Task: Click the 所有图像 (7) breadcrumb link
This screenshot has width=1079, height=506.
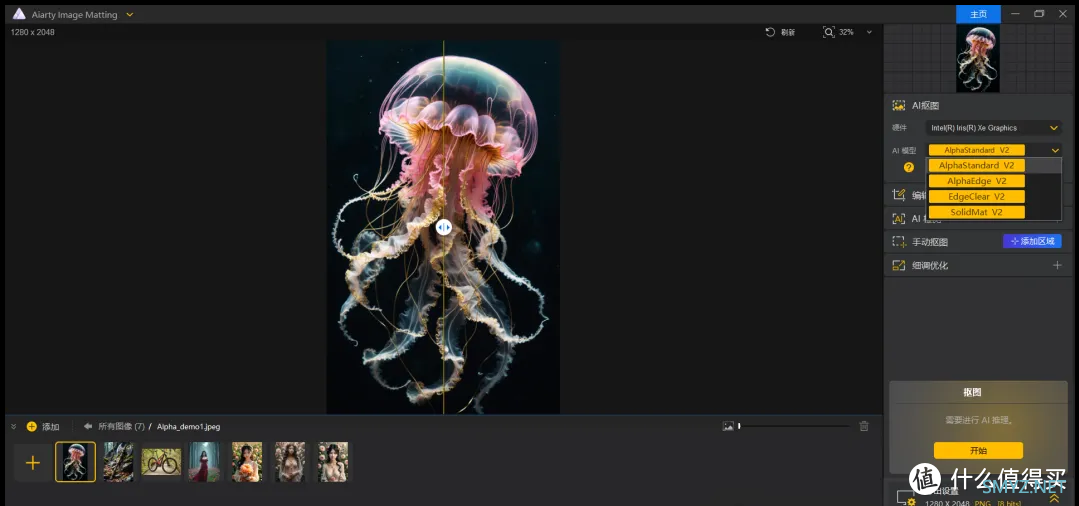Action: (122, 427)
